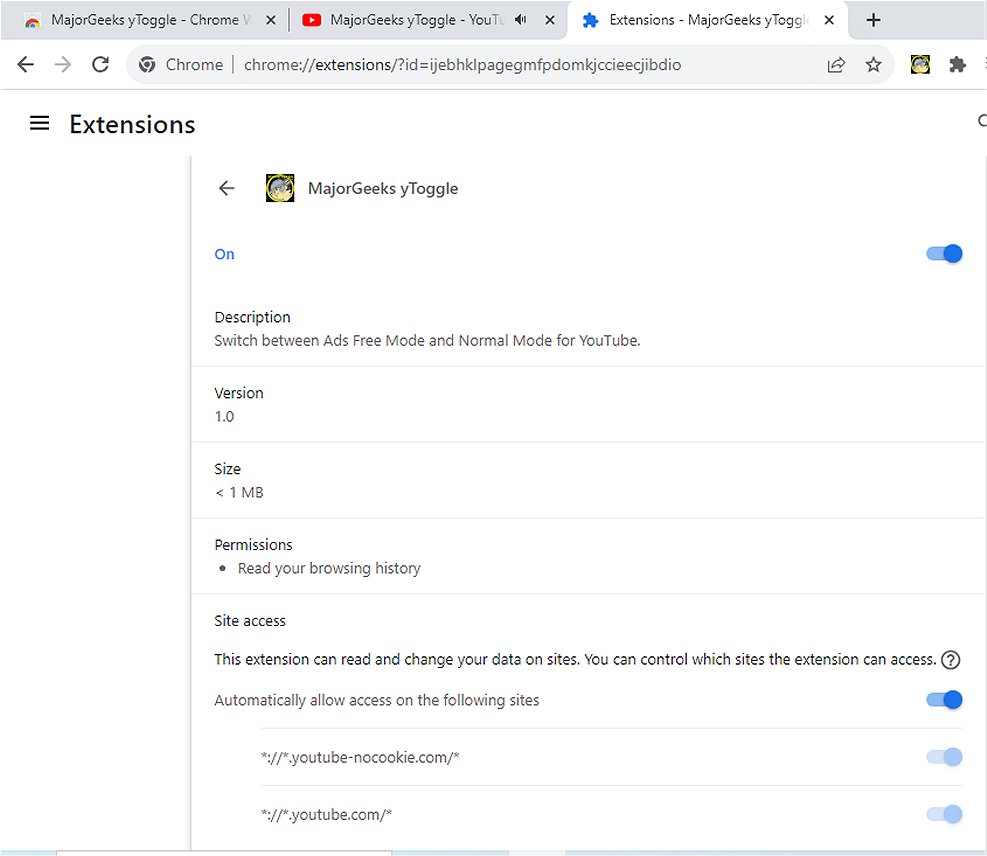Bookmark this page with the star icon
987x856 pixels.
[x=873, y=65]
